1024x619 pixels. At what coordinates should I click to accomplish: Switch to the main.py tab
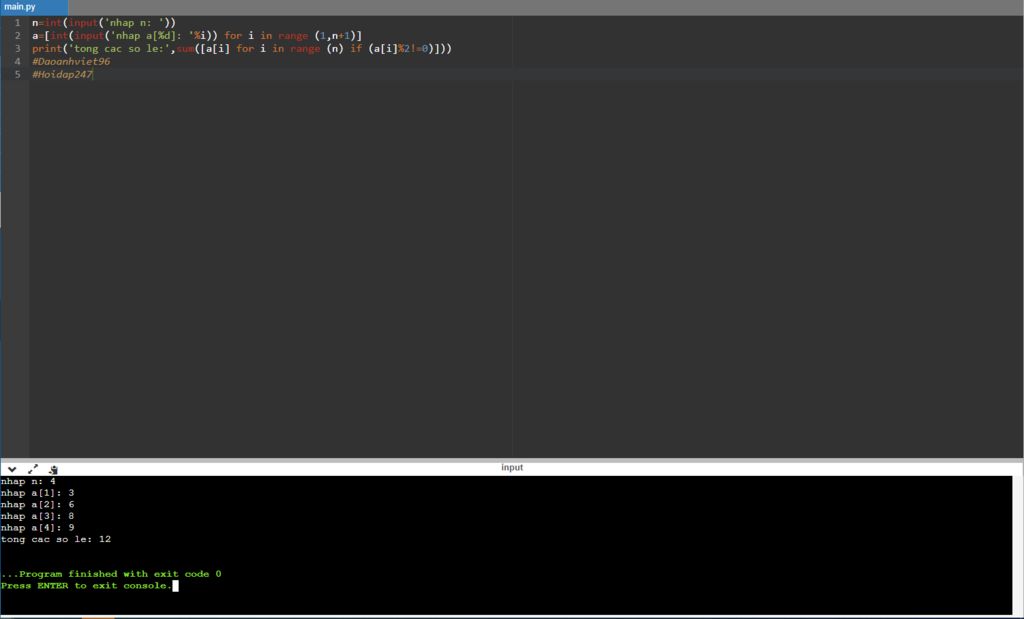(x=33, y=7)
